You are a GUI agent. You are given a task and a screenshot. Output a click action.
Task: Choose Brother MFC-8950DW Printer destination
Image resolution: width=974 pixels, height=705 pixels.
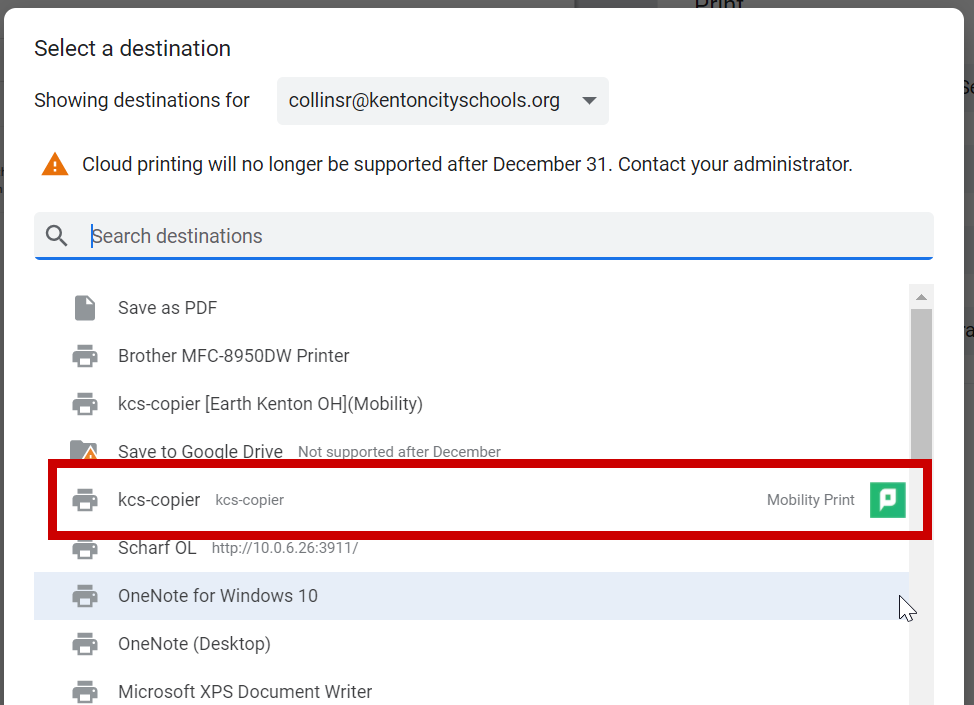pos(471,356)
